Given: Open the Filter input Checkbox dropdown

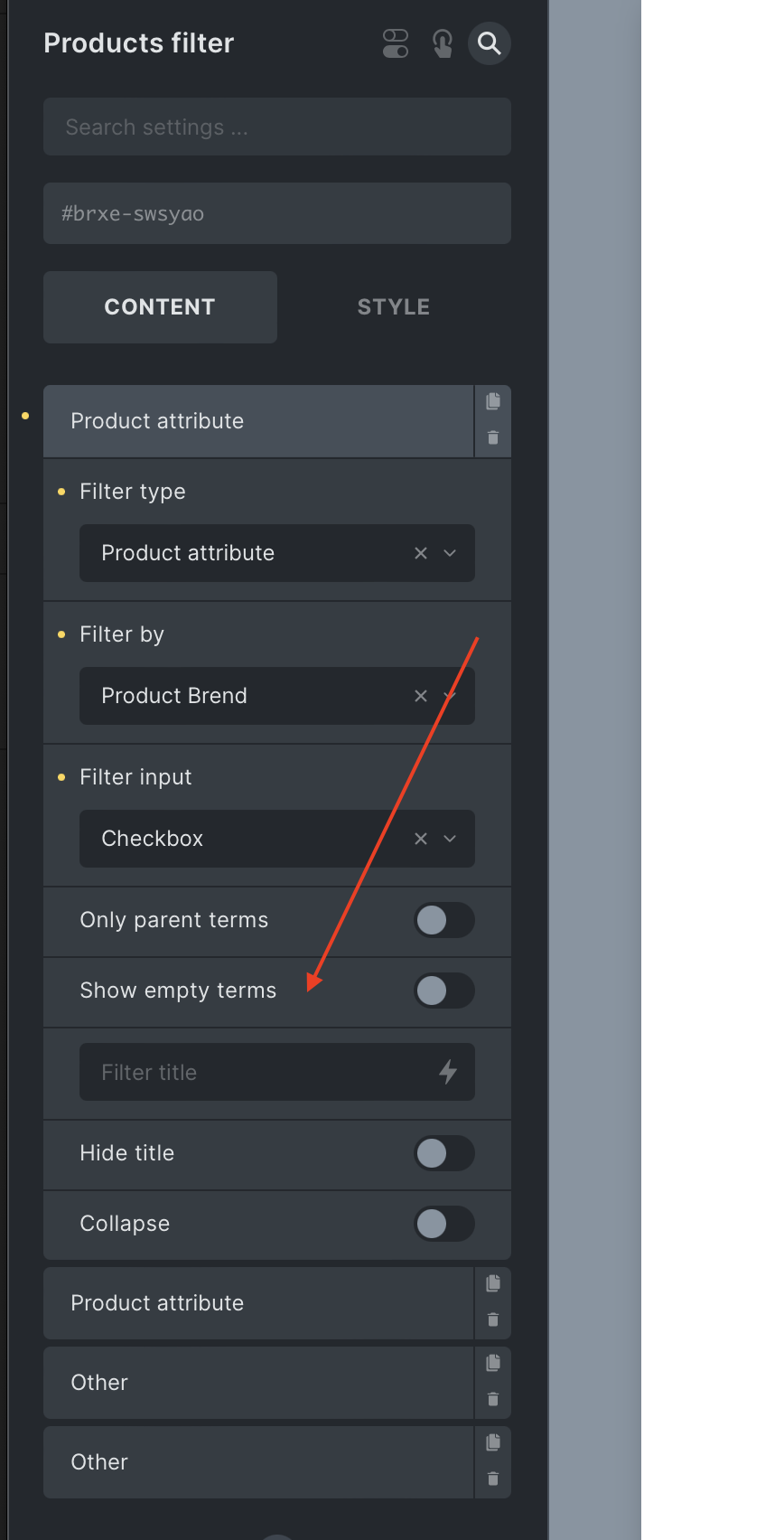Looking at the screenshot, I should tap(277, 839).
